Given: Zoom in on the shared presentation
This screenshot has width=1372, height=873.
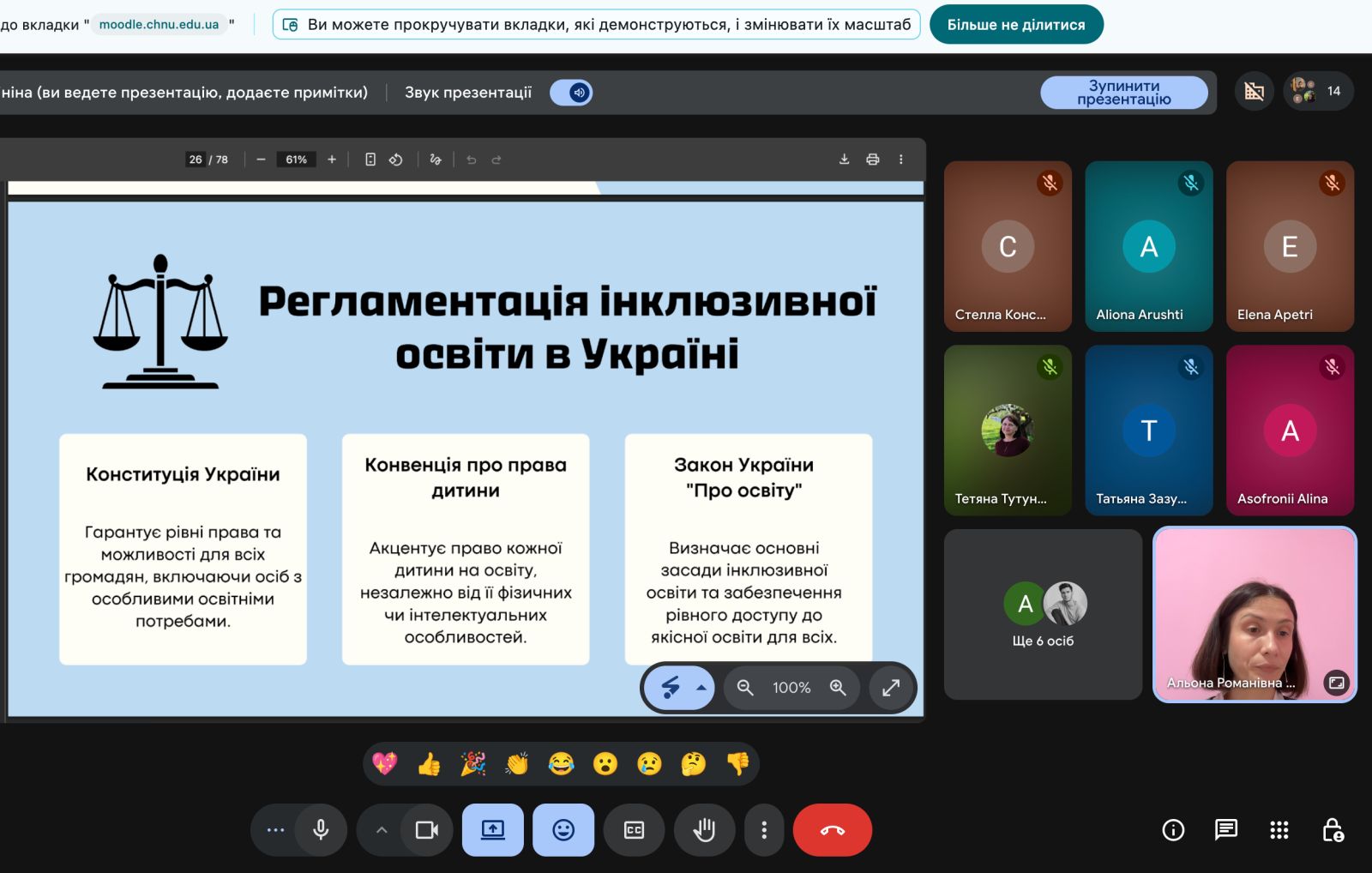Looking at the screenshot, I should (x=838, y=688).
